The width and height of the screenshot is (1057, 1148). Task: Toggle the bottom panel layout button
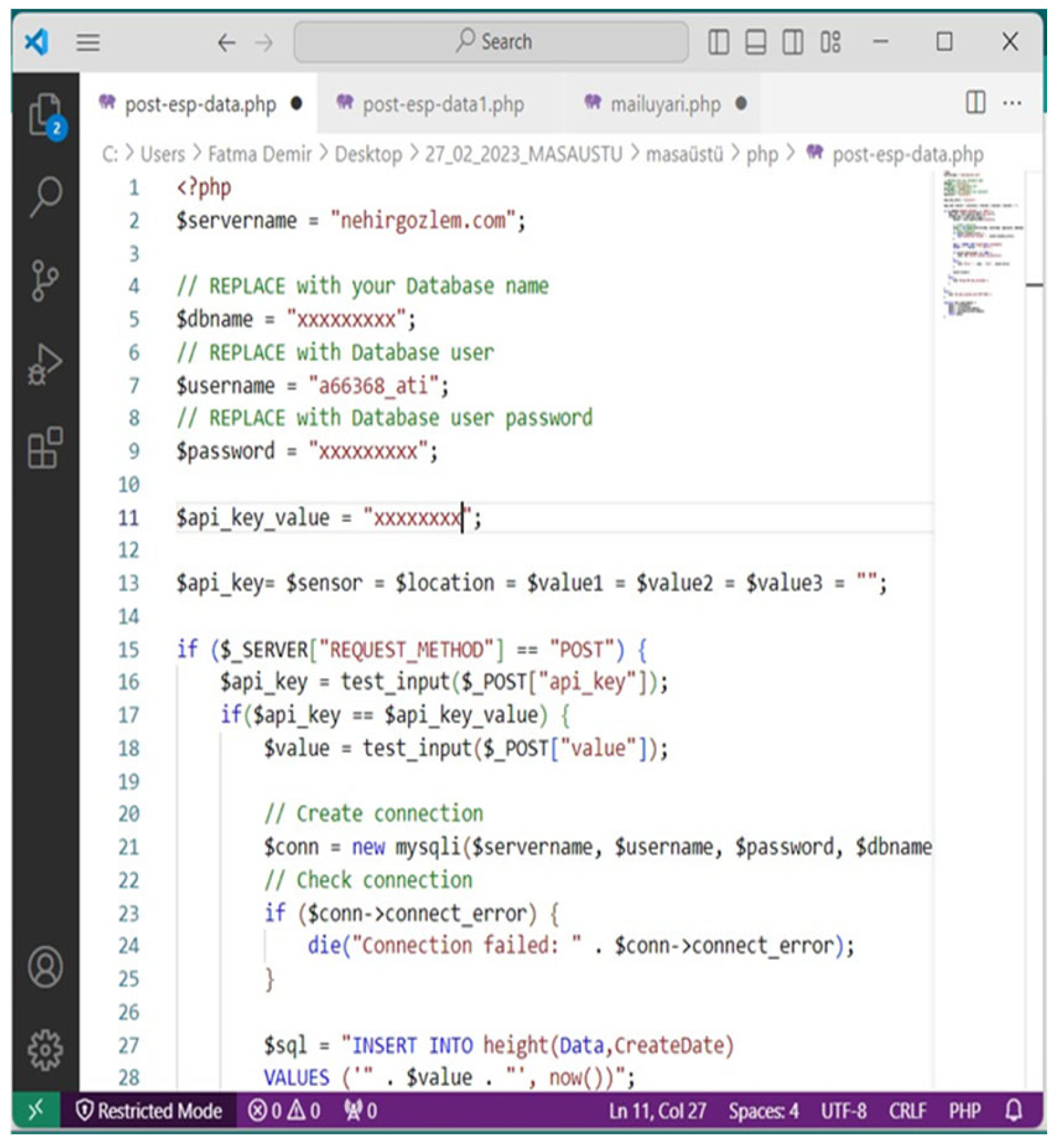755,42
